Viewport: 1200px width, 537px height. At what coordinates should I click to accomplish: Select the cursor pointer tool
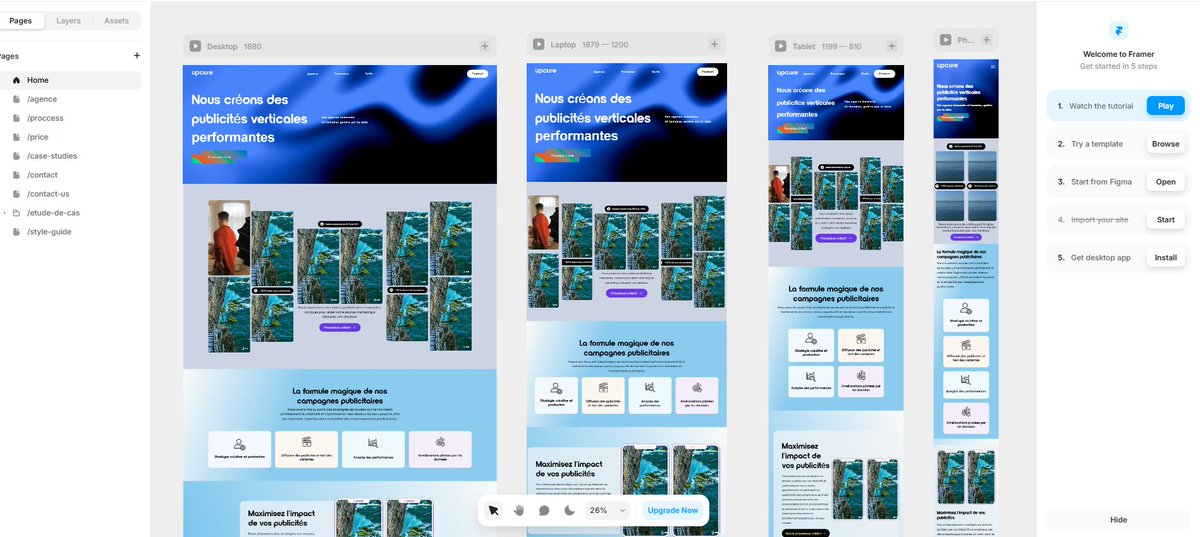point(493,510)
